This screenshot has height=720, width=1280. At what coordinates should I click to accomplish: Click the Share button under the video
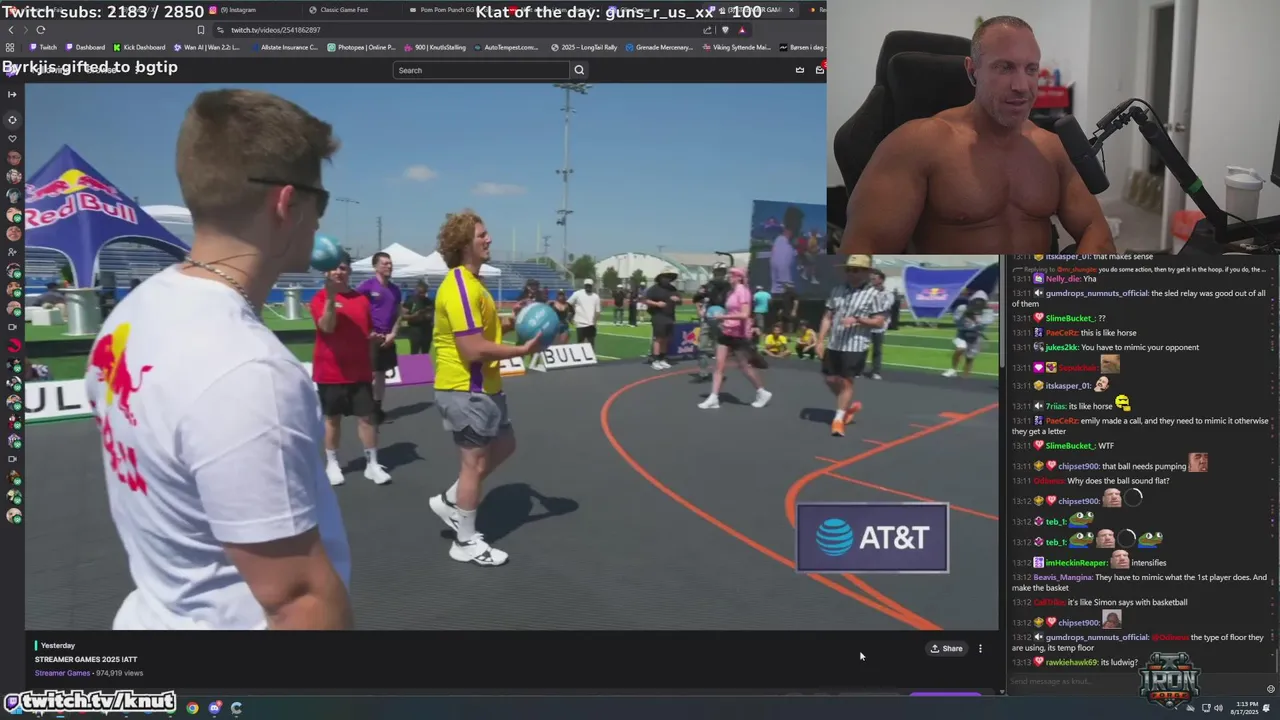tap(946, 648)
